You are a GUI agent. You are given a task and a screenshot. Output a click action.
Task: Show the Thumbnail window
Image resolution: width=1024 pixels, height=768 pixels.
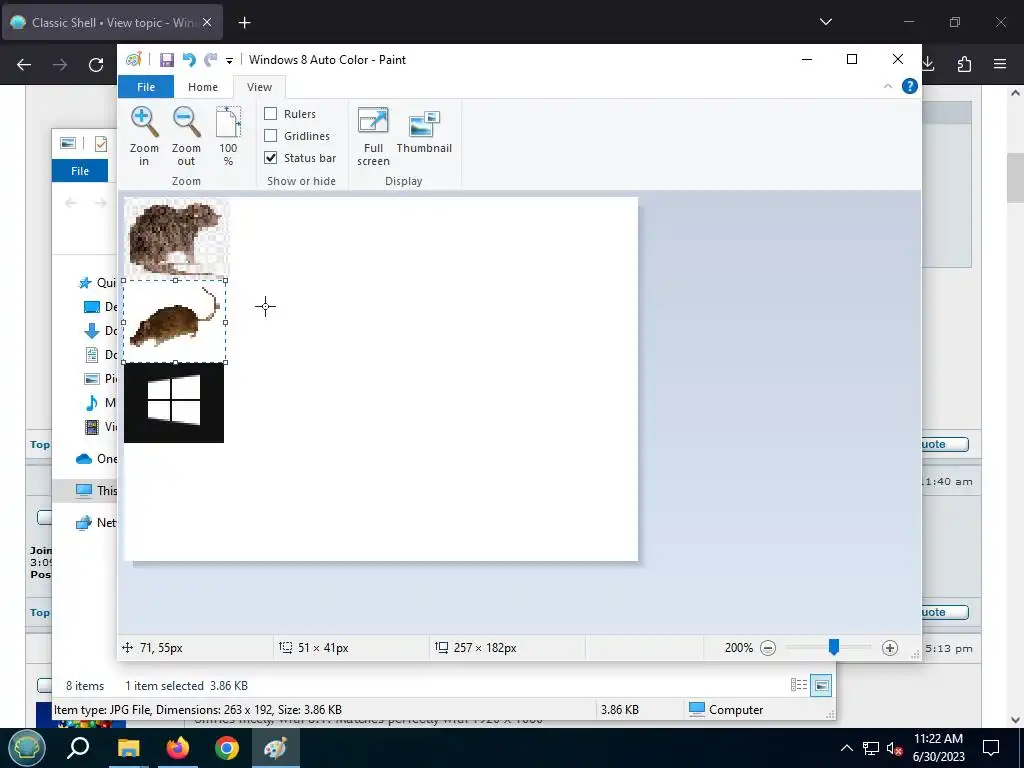pyautogui.click(x=424, y=131)
